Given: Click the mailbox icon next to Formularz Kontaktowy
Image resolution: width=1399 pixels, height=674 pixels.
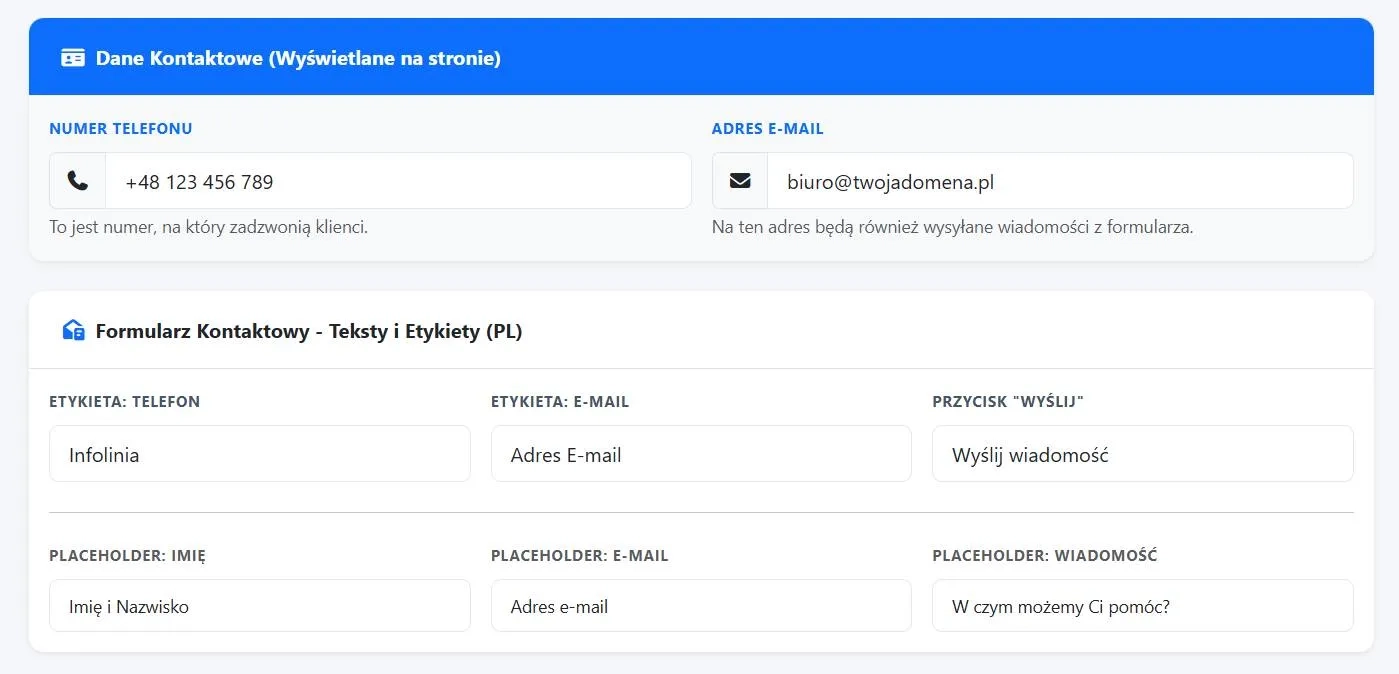Looking at the screenshot, I should [73, 331].
